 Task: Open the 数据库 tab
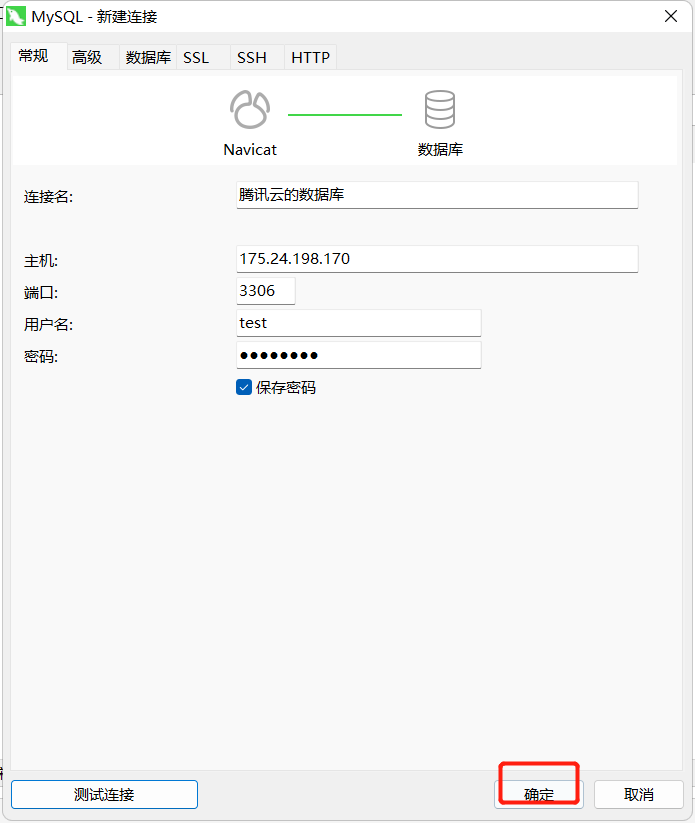coord(148,57)
